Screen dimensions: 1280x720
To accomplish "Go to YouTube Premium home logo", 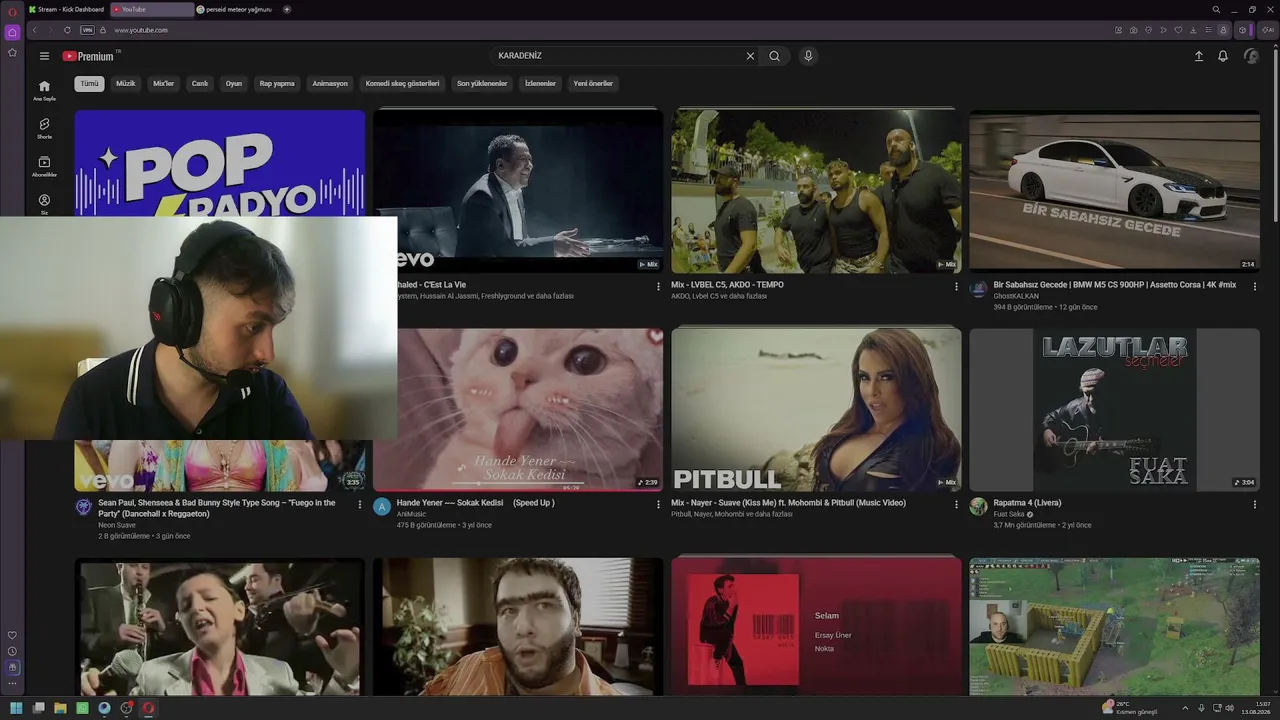I will pyautogui.click(x=90, y=56).
